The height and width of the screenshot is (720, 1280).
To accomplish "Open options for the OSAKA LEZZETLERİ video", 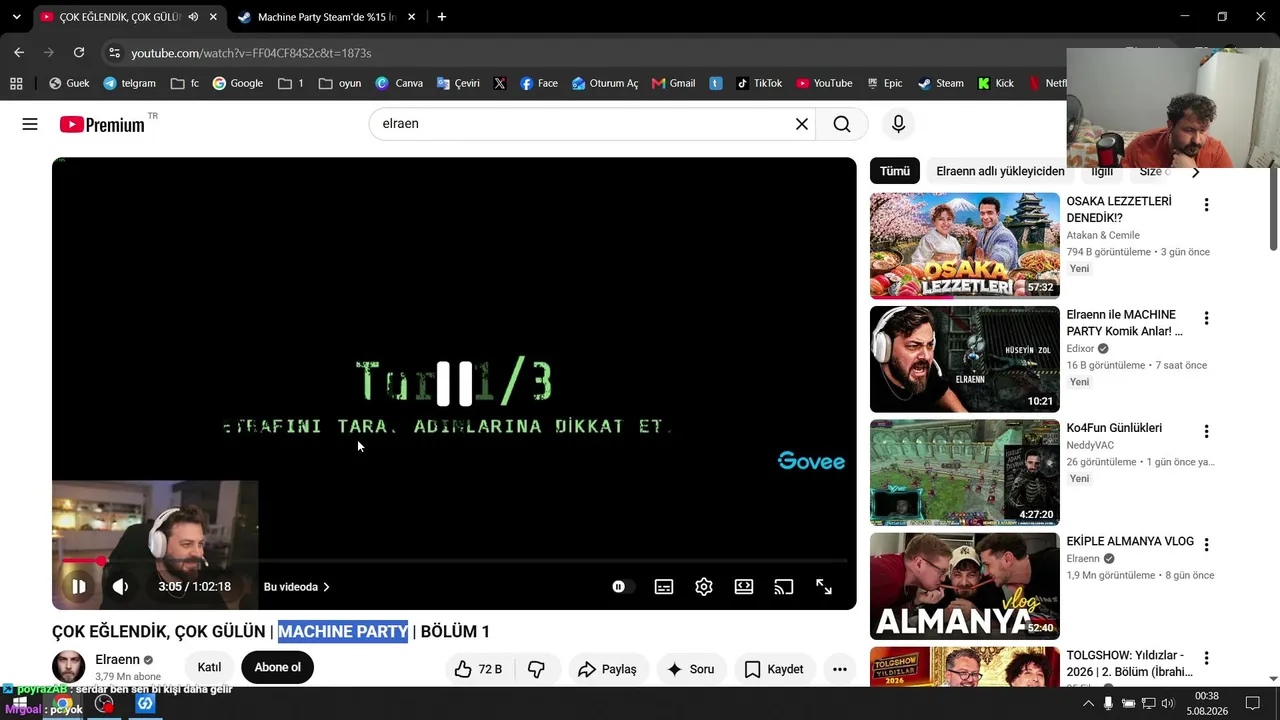I will [x=1206, y=205].
